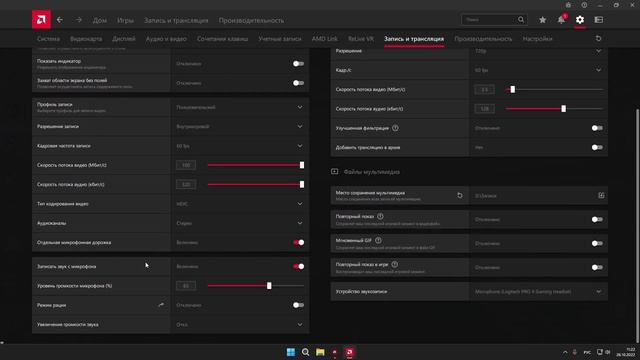Switch to the Система tab
The height and width of the screenshot is (360, 640).
[x=48, y=39]
